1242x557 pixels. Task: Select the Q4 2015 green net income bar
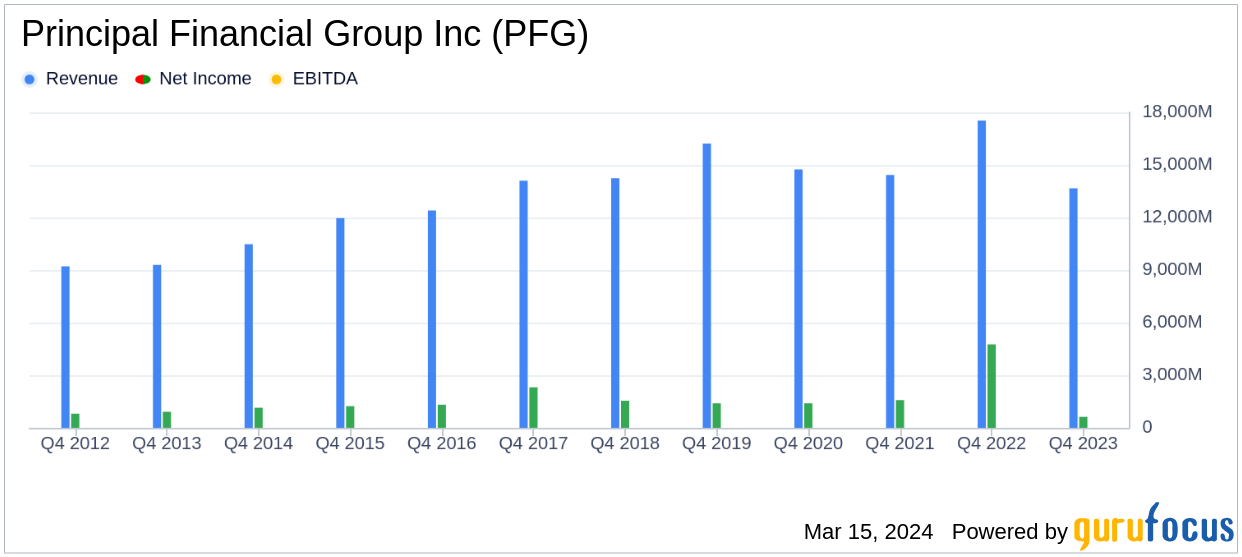click(x=350, y=417)
